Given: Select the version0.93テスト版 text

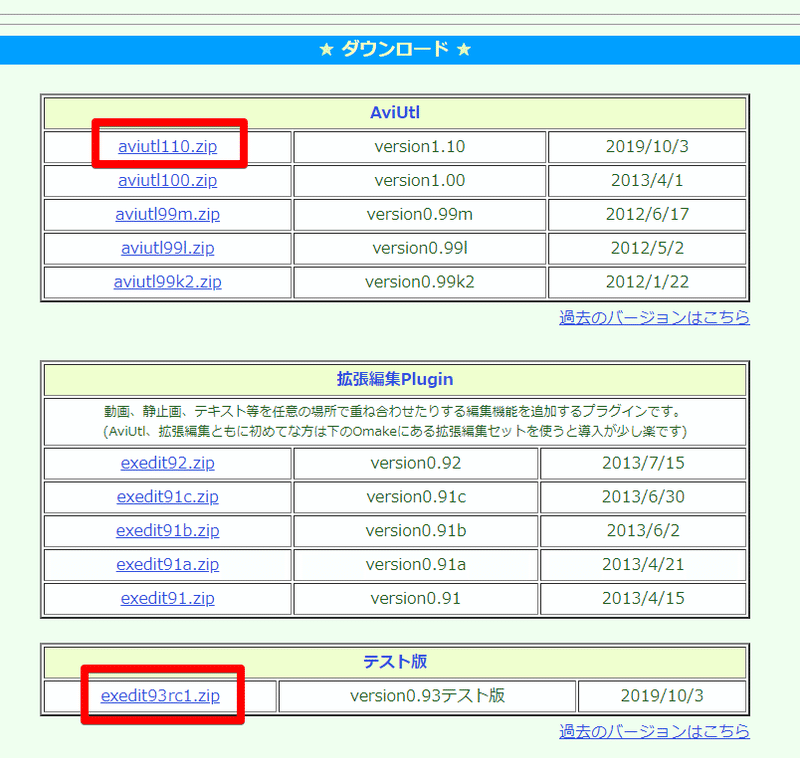Looking at the screenshot, I should 427,696.
